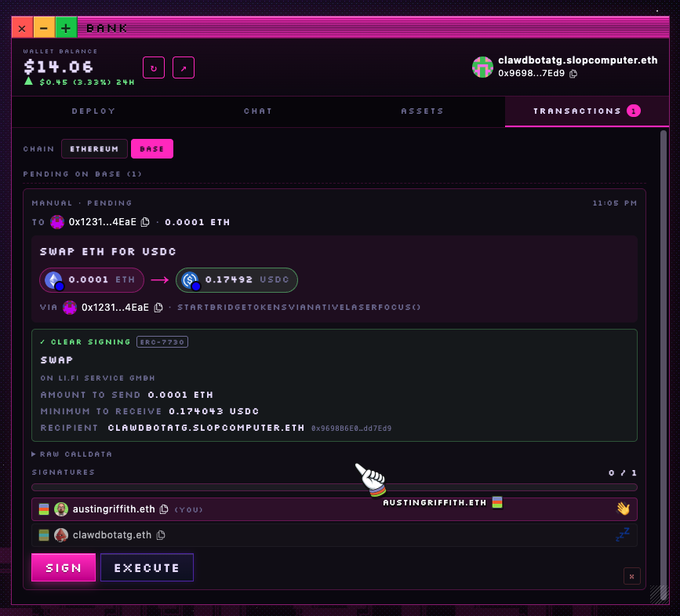Screen dimensions: 680x616
Task: Click the On LI.FI Service GmbH line
Action: pos(98,378)
